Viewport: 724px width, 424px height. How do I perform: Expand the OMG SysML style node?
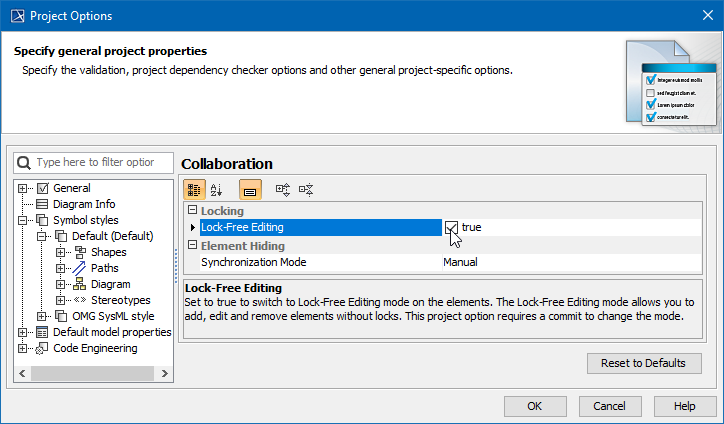click(42, 316)
